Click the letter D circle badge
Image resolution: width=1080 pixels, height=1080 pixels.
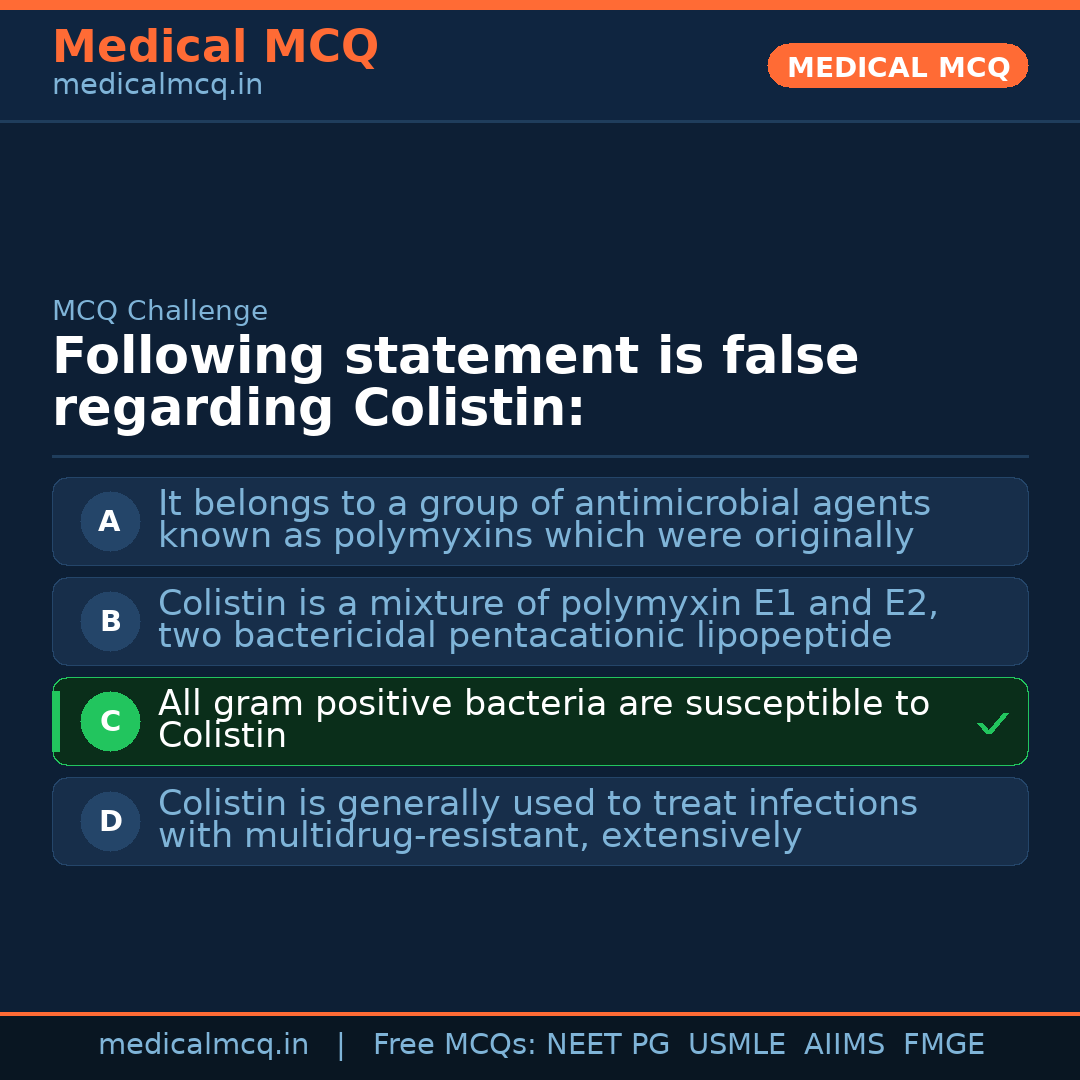point(110,821)
